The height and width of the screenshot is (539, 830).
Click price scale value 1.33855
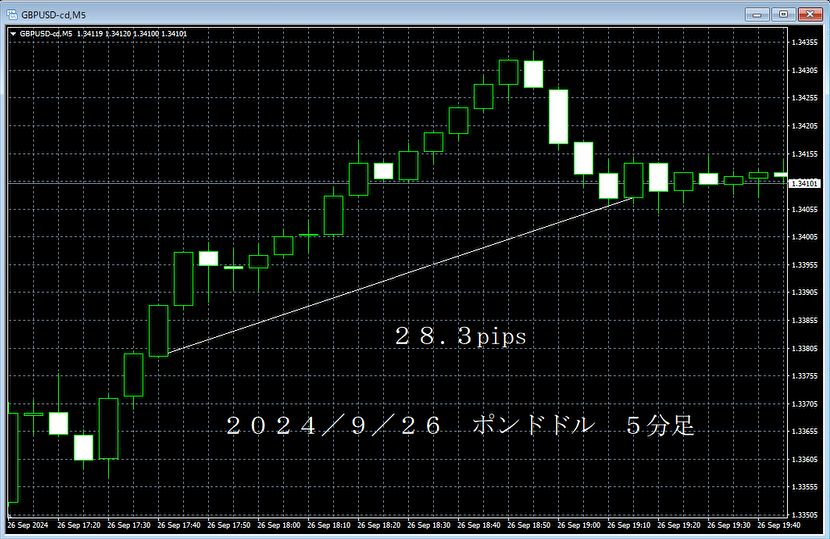tap(805, 320)
